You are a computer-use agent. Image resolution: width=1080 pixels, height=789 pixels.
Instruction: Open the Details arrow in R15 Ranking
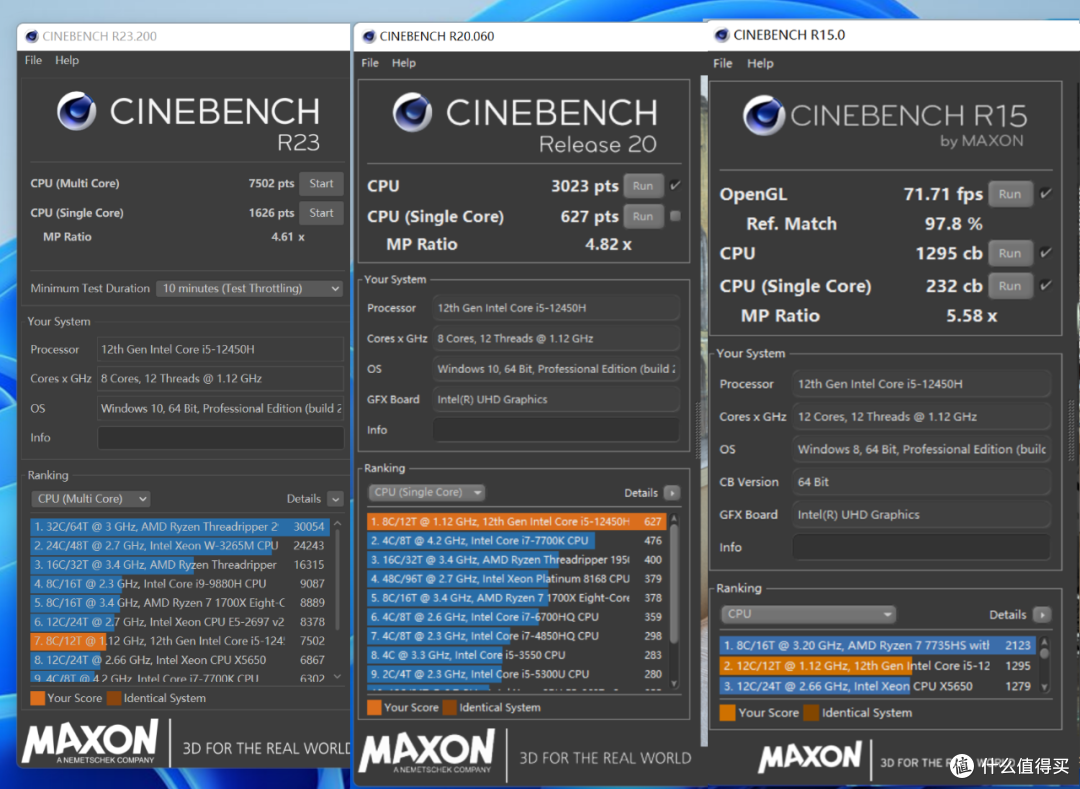pyautogui.click(x=1042, y=615)
